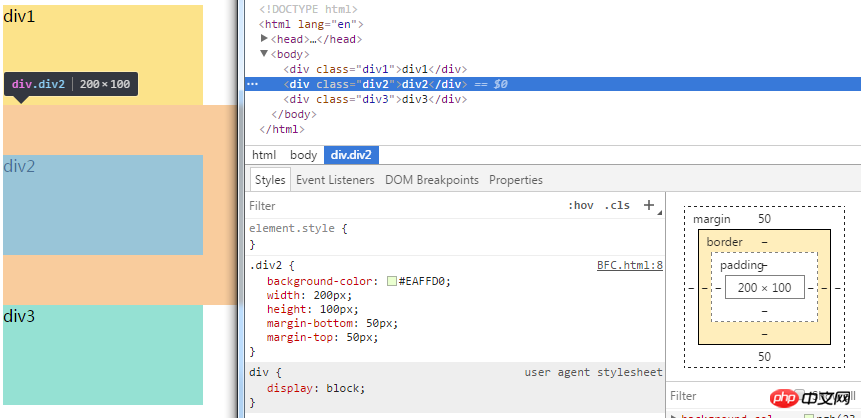Click the #EAFFD0 background color swatch
This screenshot has width=861, height=418.
click(x=392, y=282)
